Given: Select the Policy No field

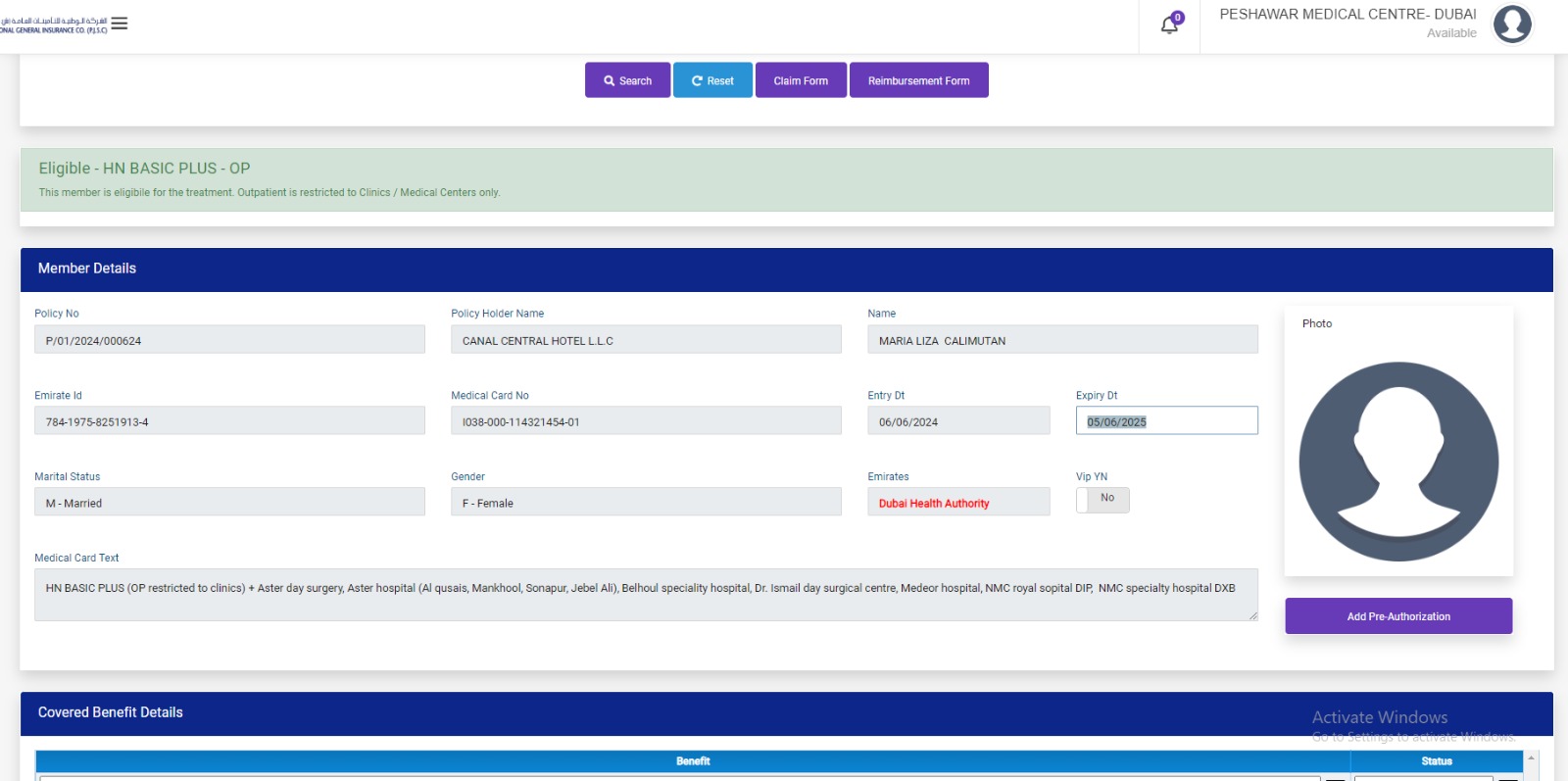Looking at the screenshot, I should [229, 340].
